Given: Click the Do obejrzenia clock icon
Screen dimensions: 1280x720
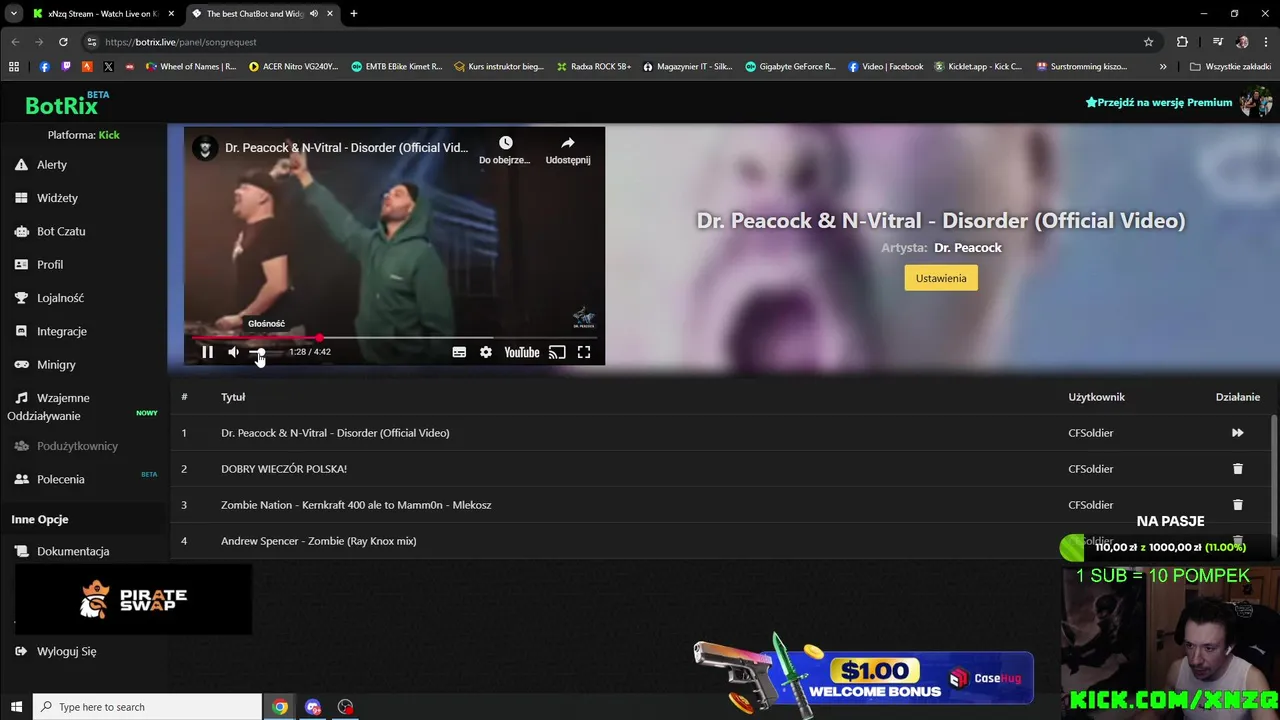Looking at the screenshot, I should (505, 144).
